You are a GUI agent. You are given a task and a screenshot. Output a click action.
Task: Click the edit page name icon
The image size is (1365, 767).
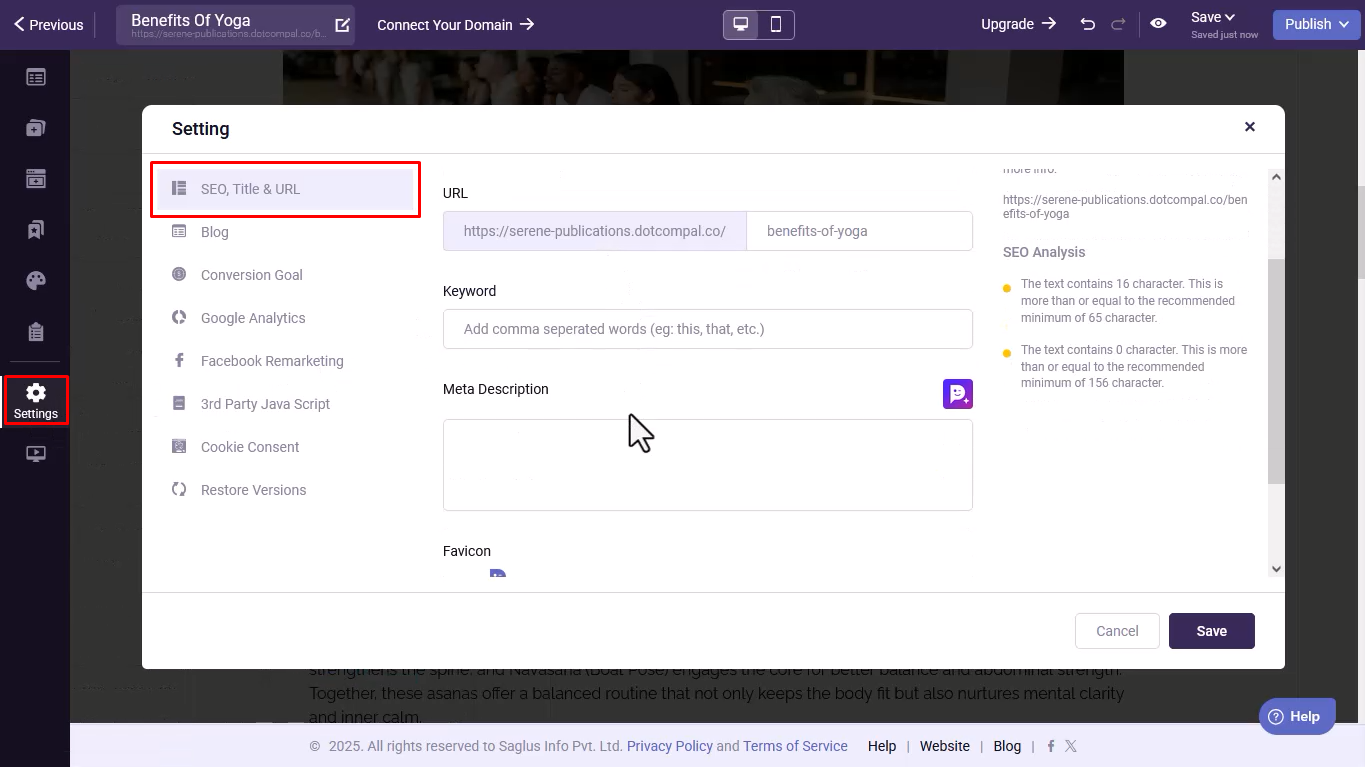[x=342, y=25]
